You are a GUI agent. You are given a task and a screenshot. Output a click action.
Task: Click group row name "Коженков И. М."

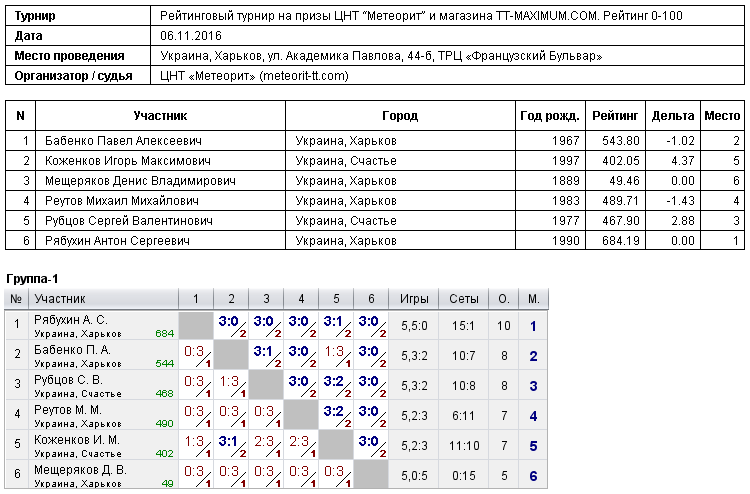77,440
